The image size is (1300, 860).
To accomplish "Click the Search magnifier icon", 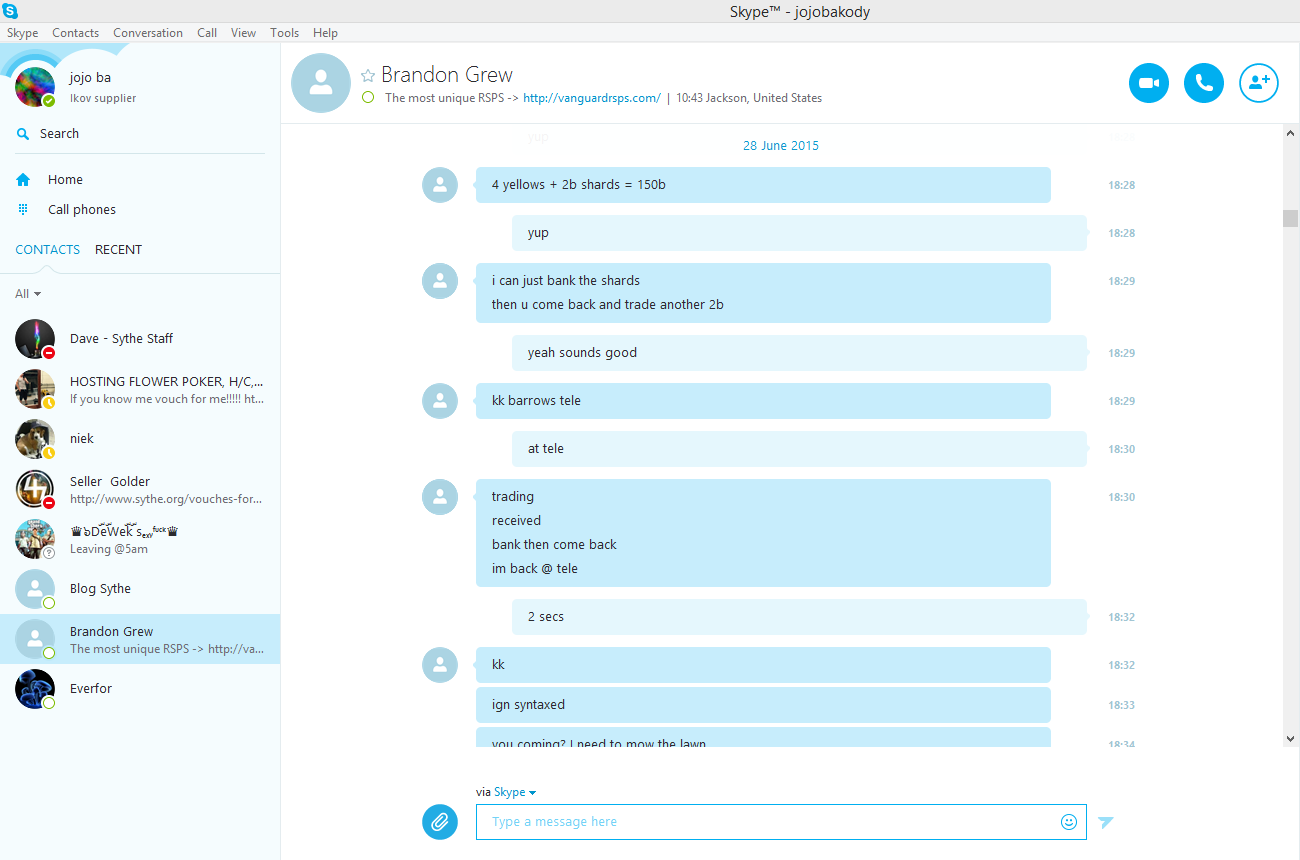I will click(x=23, y=134).
